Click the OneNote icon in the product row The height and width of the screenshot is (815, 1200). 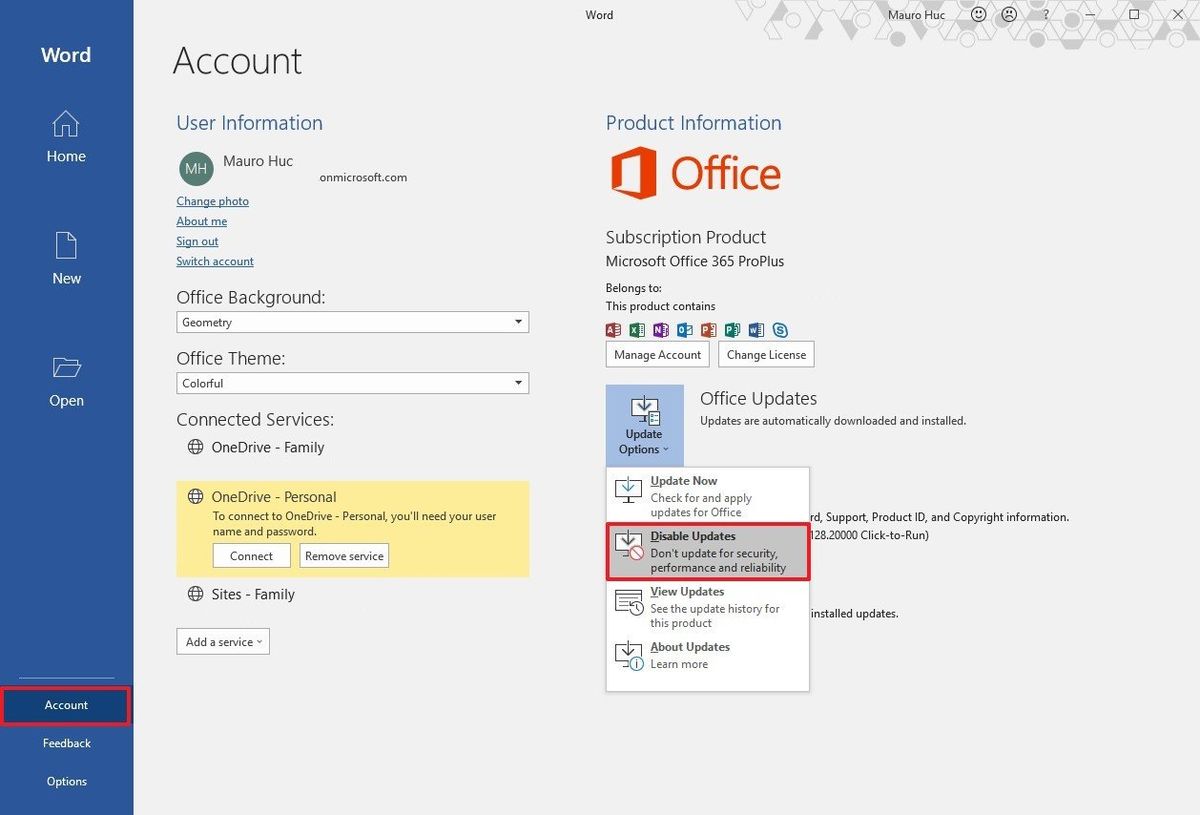661,329
